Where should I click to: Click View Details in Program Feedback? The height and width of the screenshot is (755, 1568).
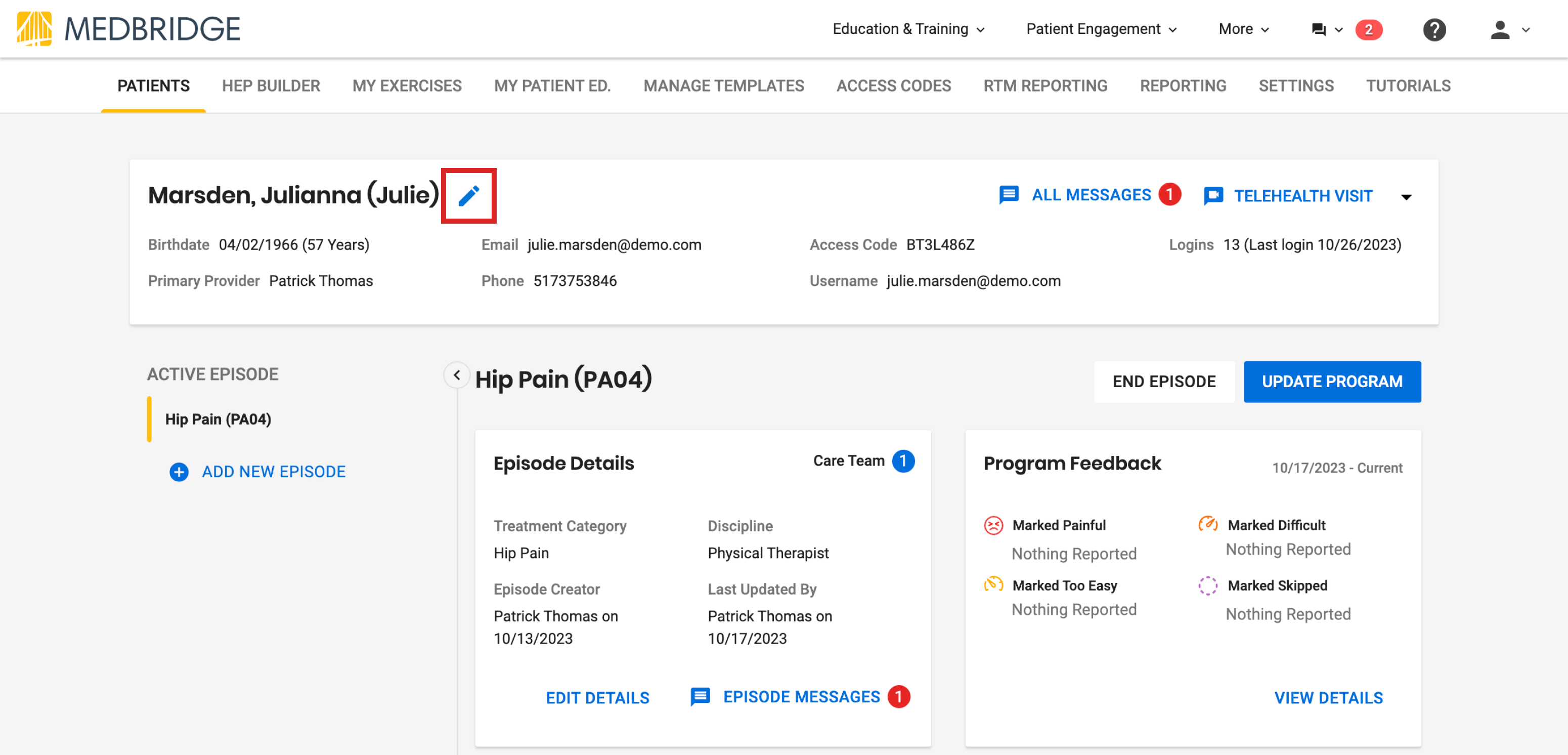click(1328, 698)
